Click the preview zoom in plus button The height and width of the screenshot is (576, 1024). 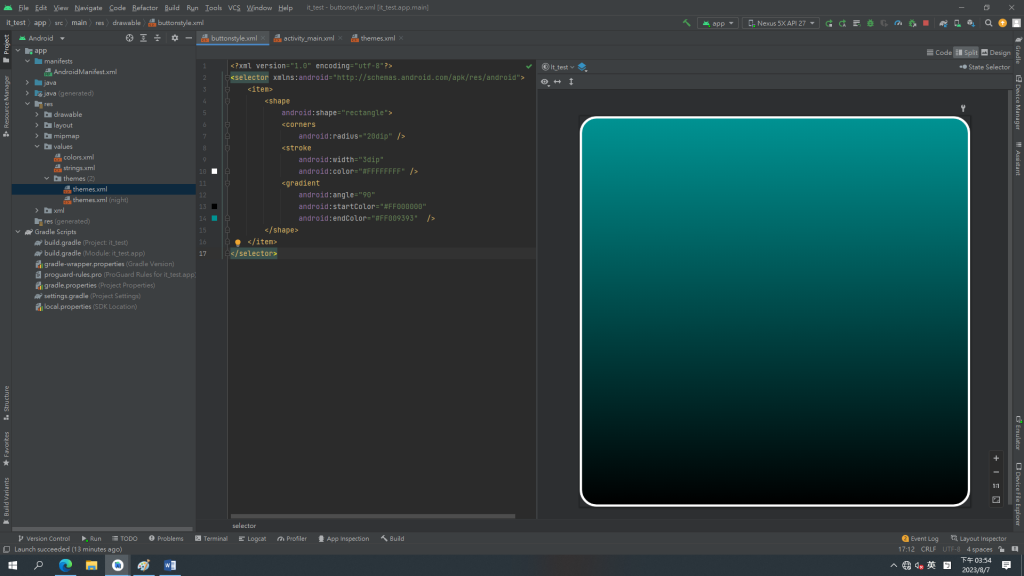(x=996, y=458)
